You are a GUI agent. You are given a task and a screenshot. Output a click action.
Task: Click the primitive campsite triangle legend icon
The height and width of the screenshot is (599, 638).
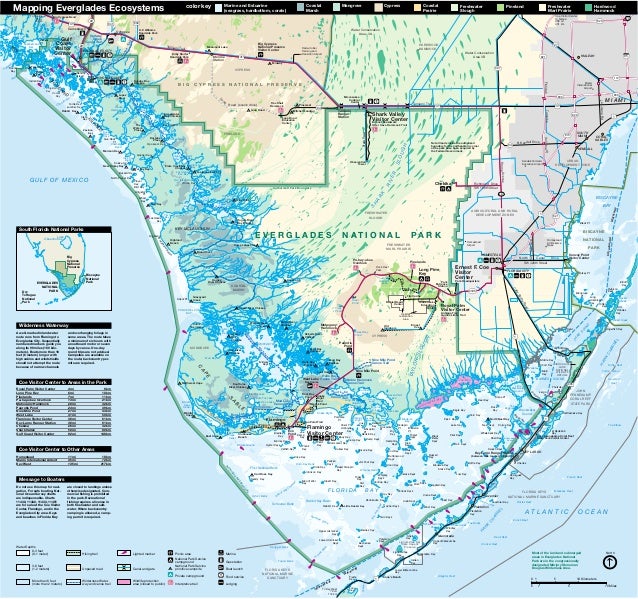point(170,567)
